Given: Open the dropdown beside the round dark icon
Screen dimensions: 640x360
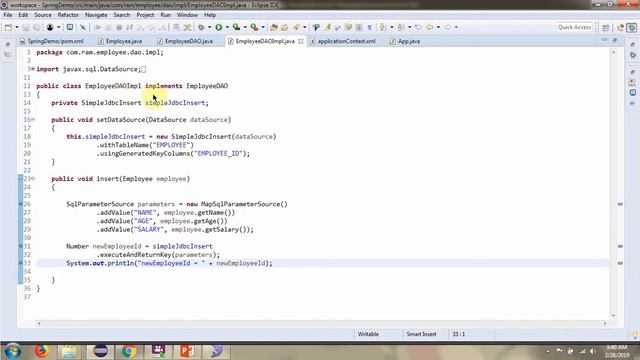Looking at the screenshot, I should [58, 27].
